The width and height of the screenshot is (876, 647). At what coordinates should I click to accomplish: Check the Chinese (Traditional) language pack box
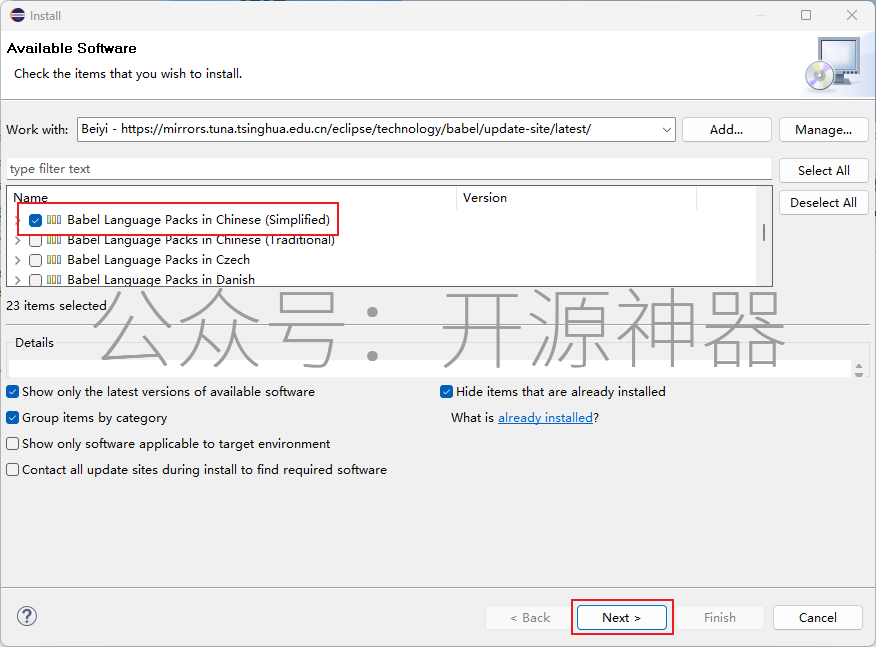pyautogui.click(x=35, y=241)
